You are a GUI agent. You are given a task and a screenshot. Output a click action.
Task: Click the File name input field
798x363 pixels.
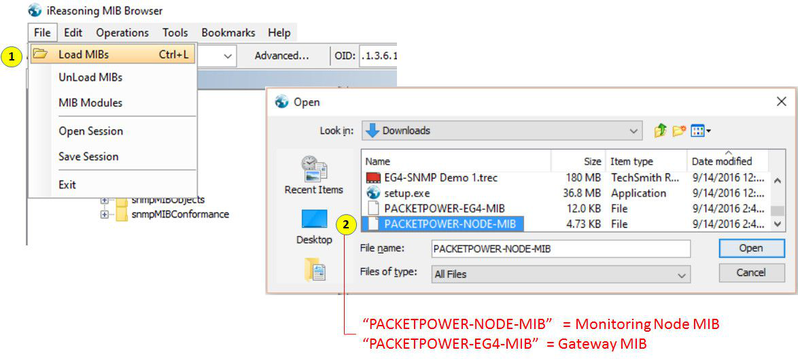click(x=561, y=249)
